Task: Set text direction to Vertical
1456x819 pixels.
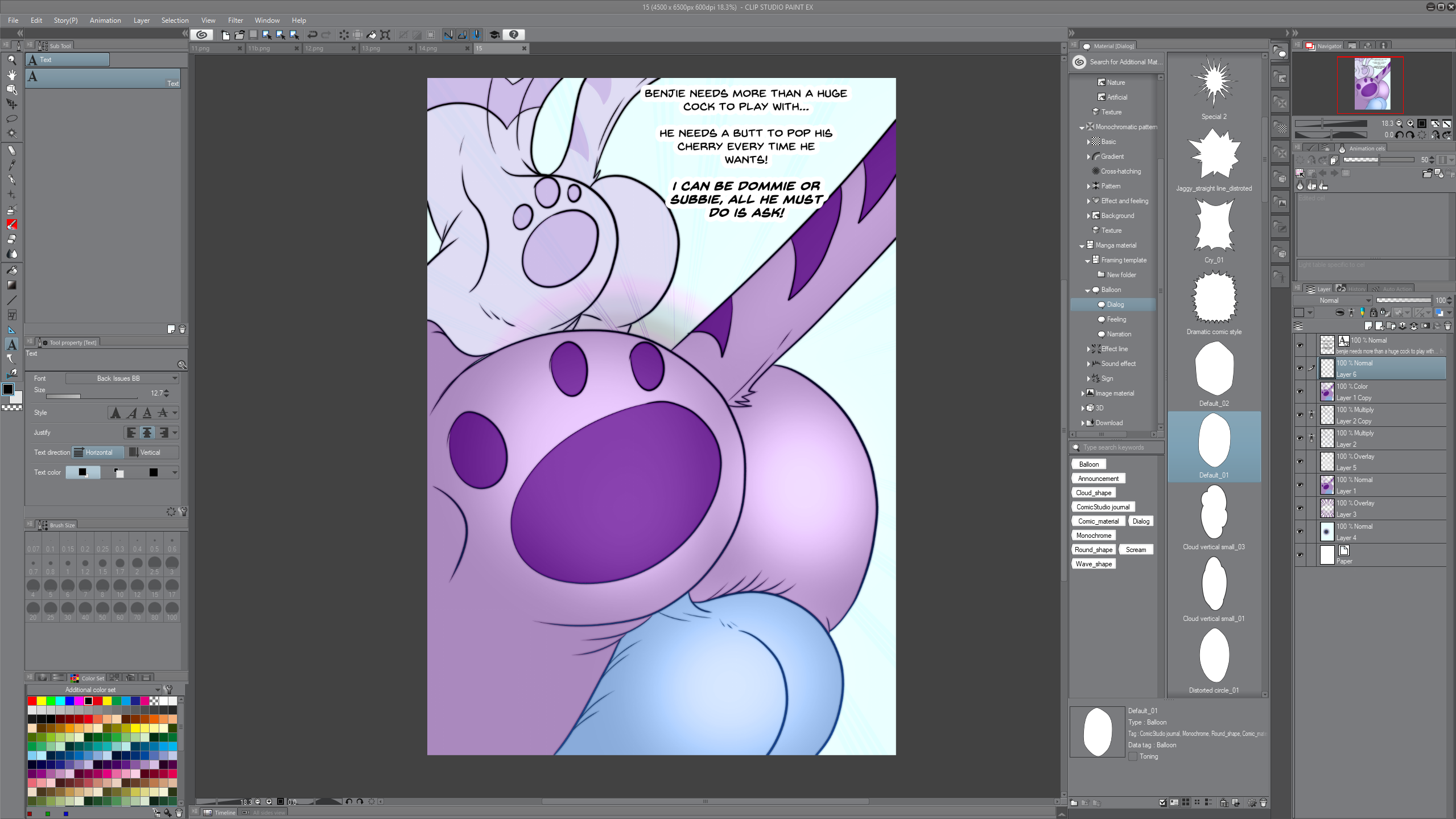Action: (x=151, y=452)
